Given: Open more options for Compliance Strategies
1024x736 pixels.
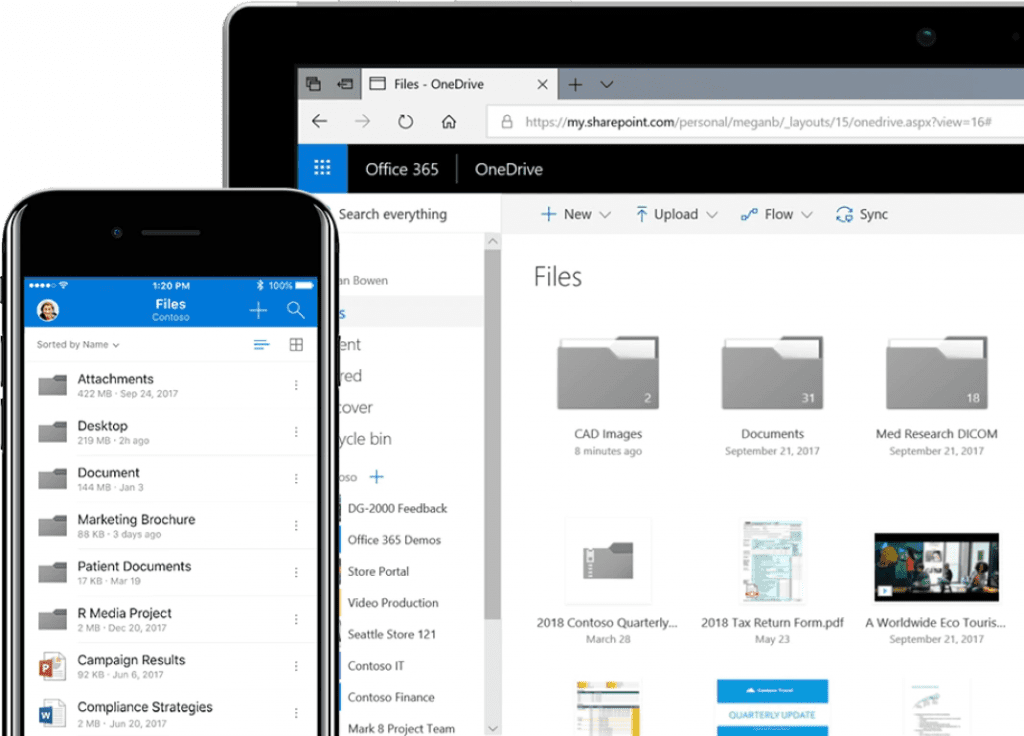Looking at the screenshot, I should (296, 713).
